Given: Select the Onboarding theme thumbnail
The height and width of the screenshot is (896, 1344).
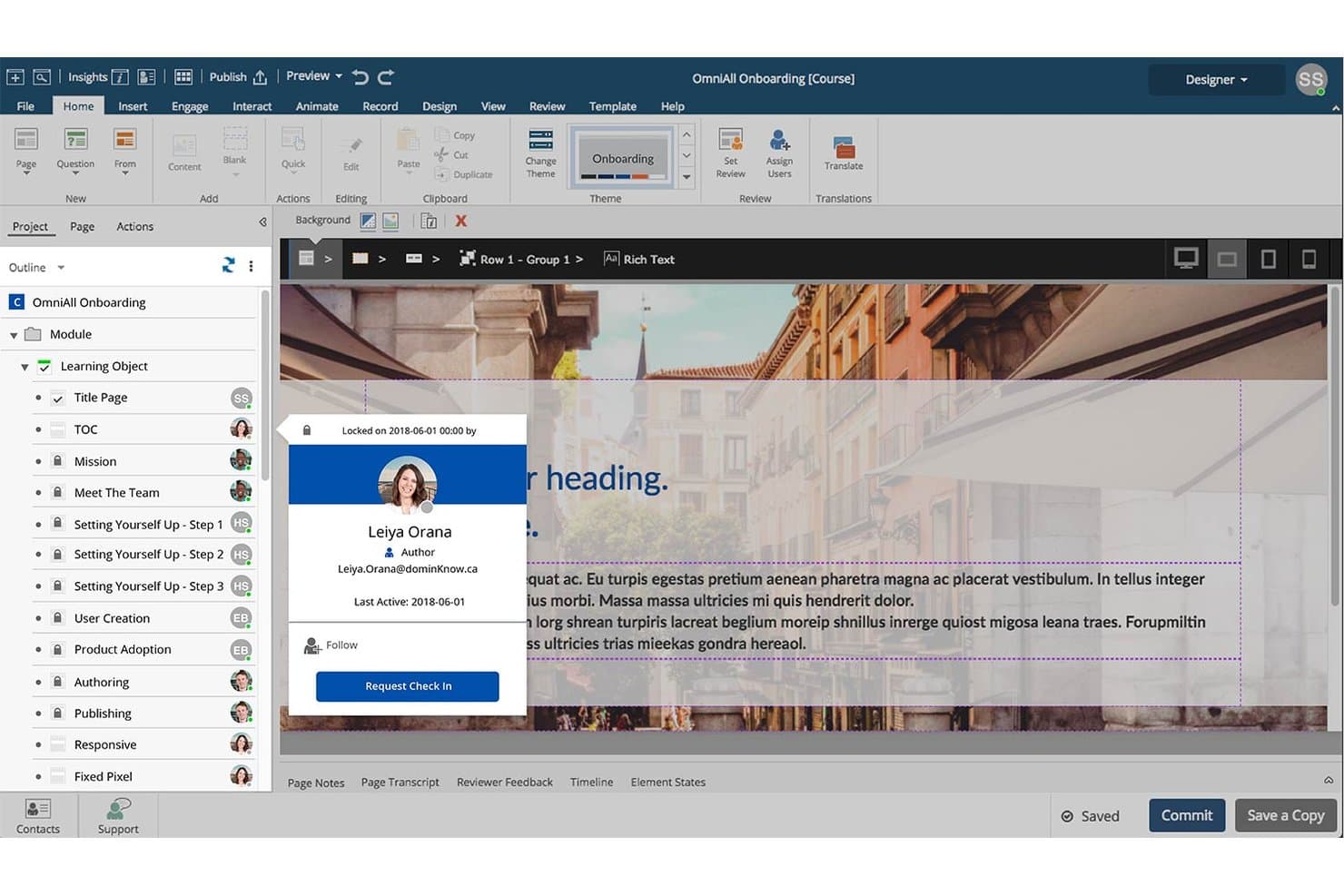Looking at the screenshot, I should [x=623, y=158].
